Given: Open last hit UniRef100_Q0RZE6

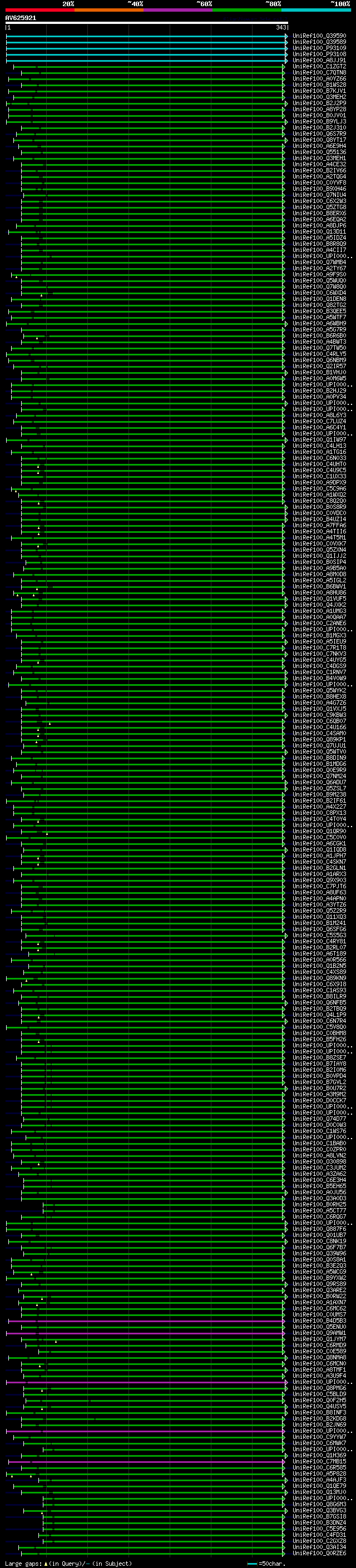Looking at the screenshot, I should click(319, 1553).
